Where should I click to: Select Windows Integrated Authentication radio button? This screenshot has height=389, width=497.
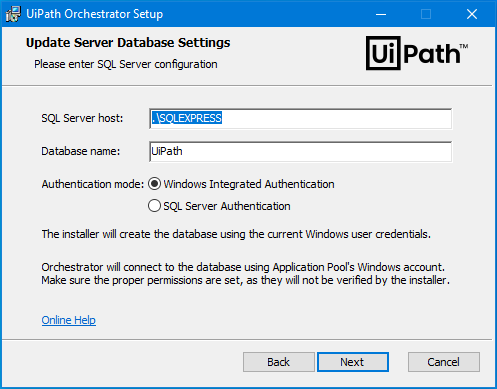coord(154,184)
